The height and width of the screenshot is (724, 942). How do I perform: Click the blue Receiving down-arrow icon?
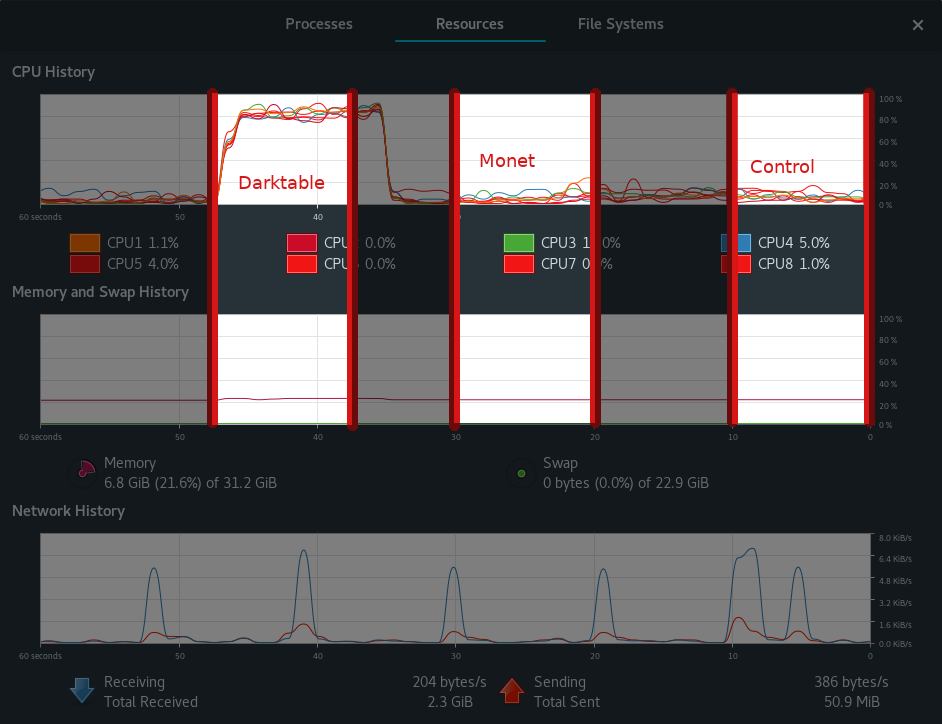(x=82, y=690)
